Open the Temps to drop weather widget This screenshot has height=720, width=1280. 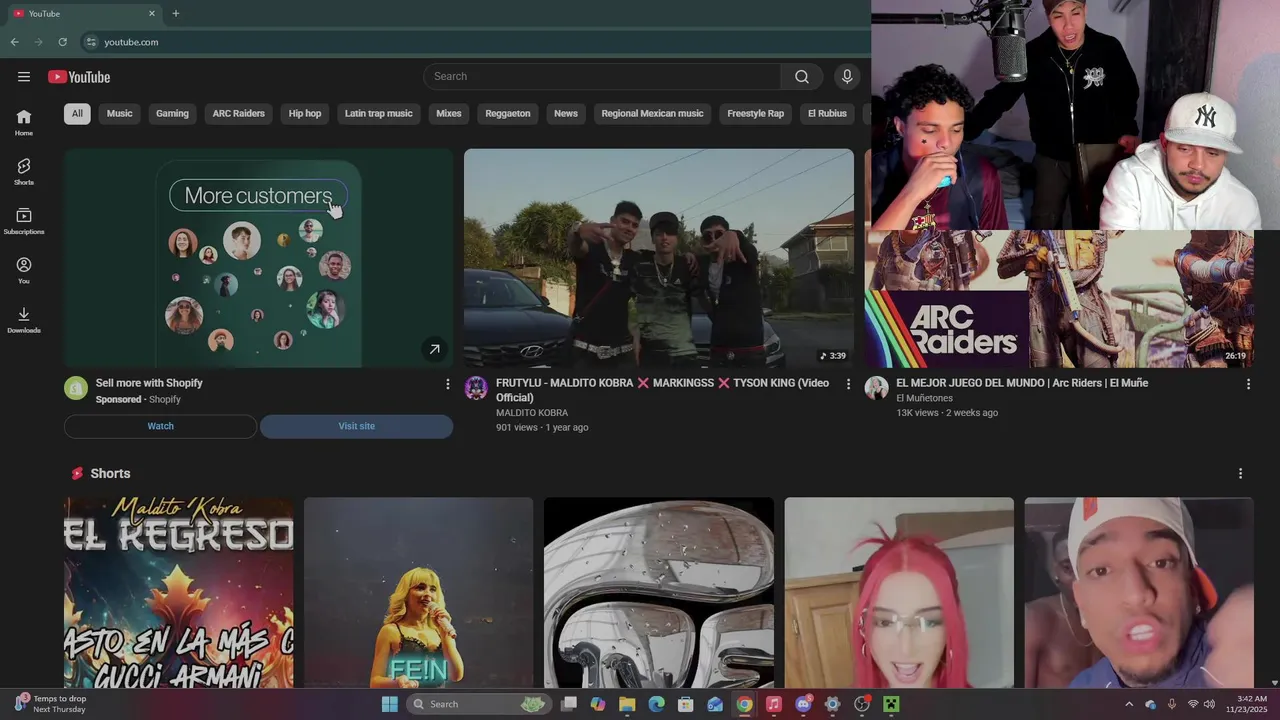(50, 704)
